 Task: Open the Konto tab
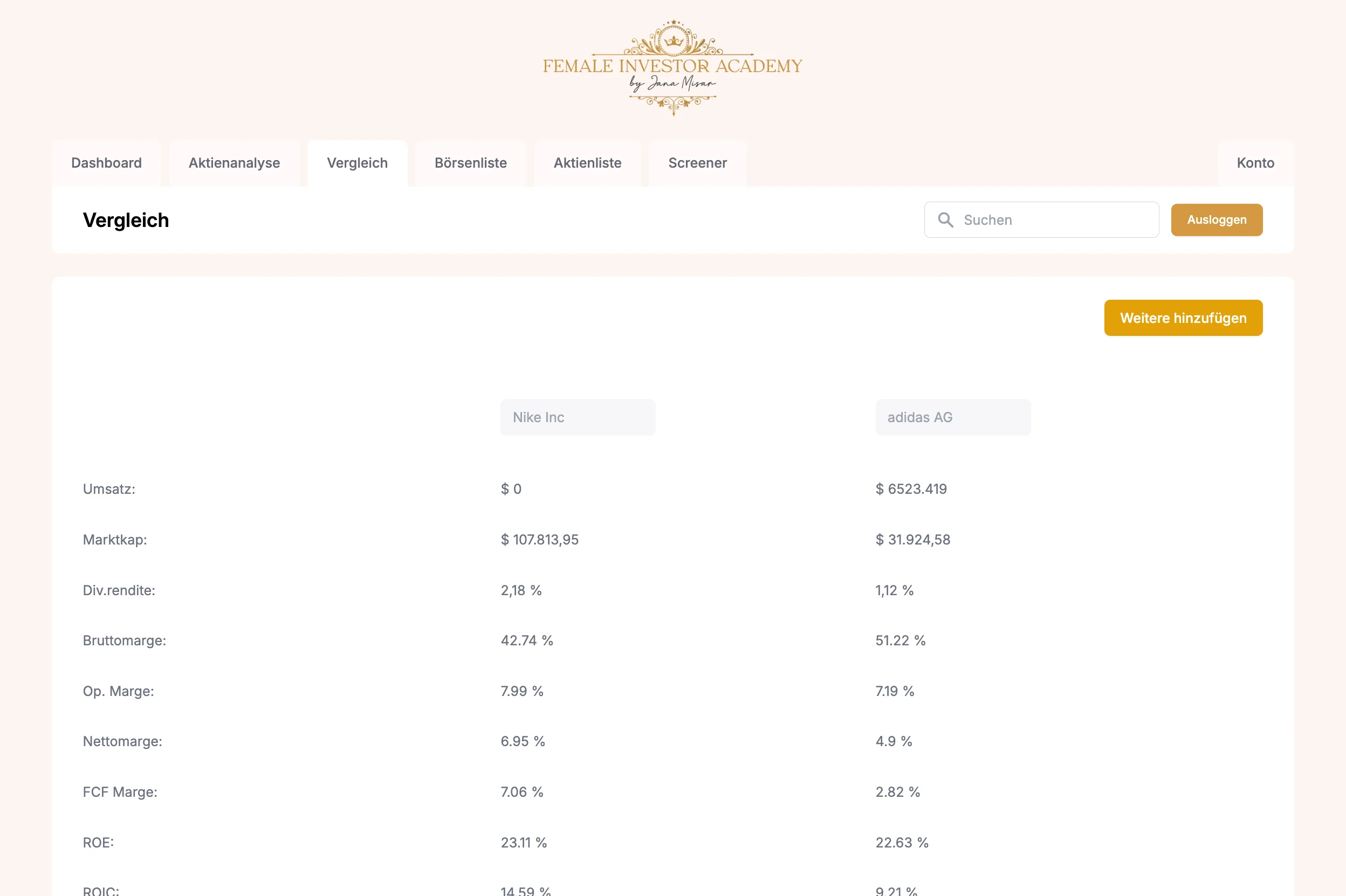tap(1255, 163)
